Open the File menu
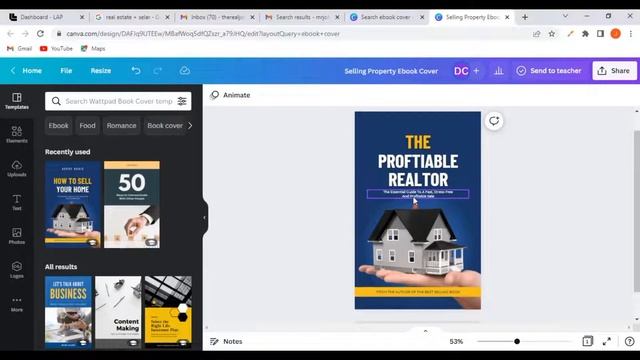 pyautogui.click(x=66, y=71)
